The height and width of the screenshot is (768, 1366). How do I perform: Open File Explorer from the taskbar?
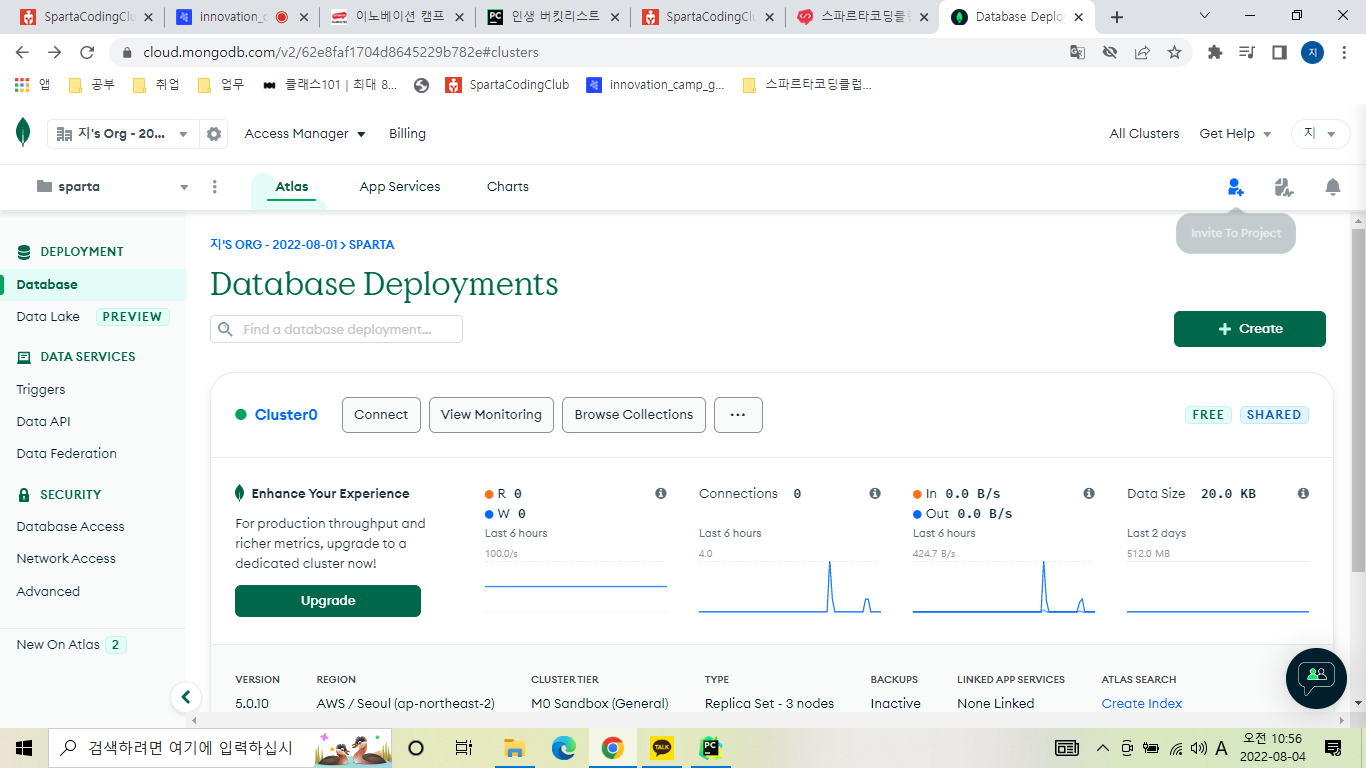515,747
